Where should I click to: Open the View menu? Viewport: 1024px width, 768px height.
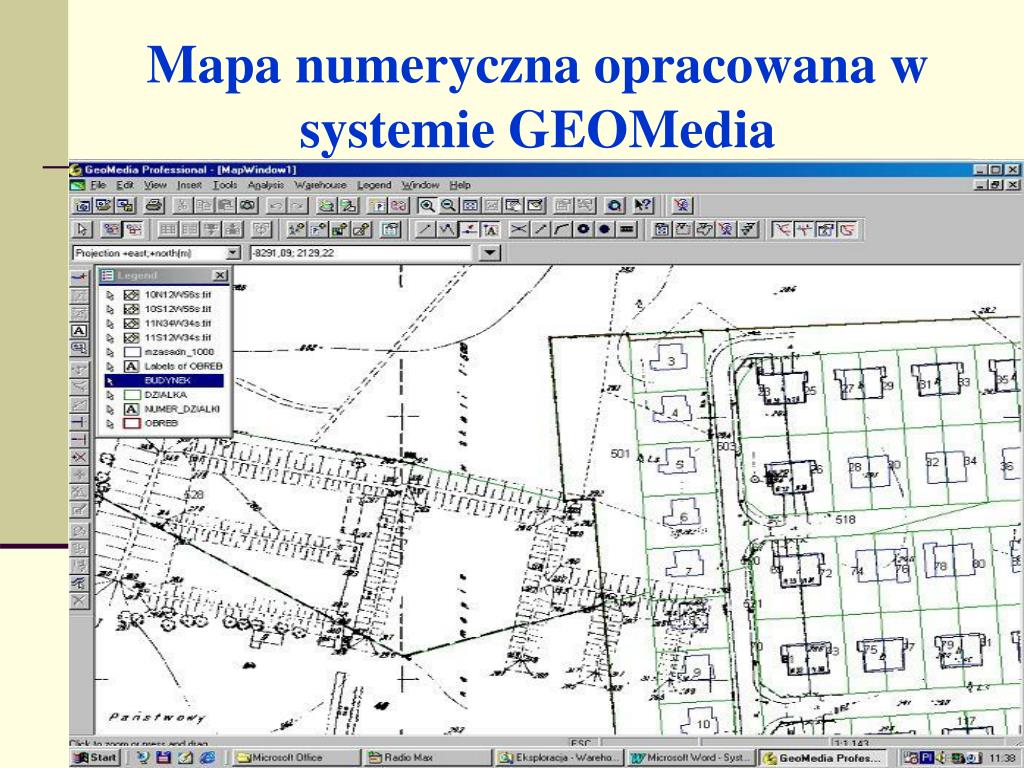[155, 185]
